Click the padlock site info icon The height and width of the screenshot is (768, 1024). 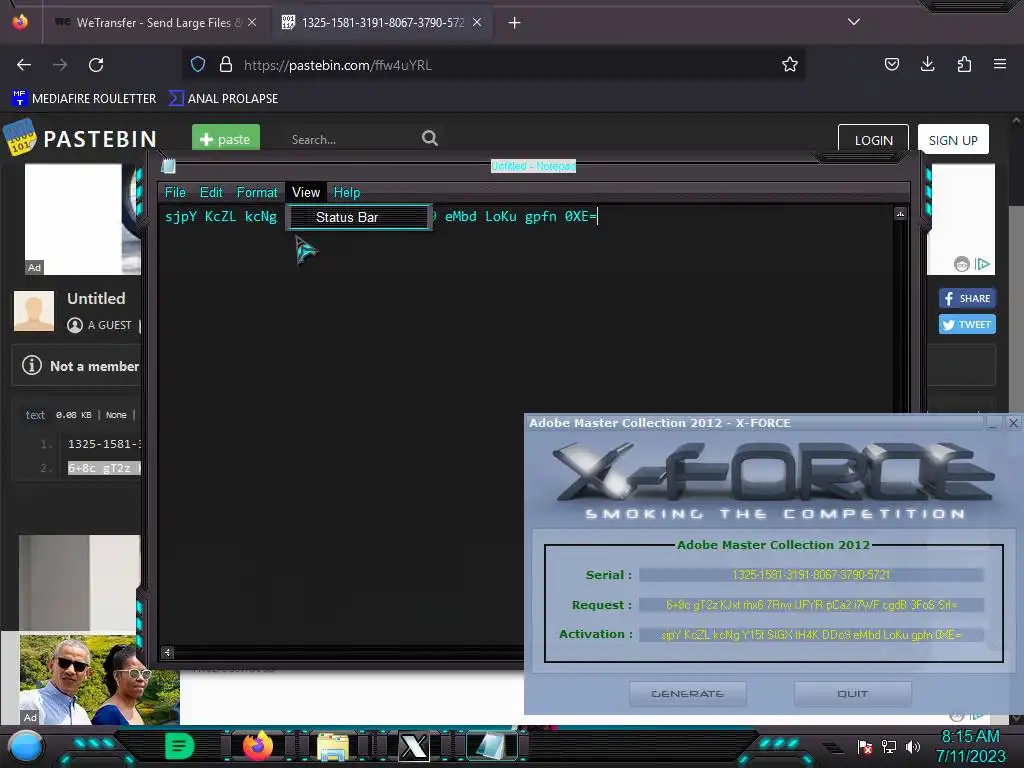[x=226, y=65]
